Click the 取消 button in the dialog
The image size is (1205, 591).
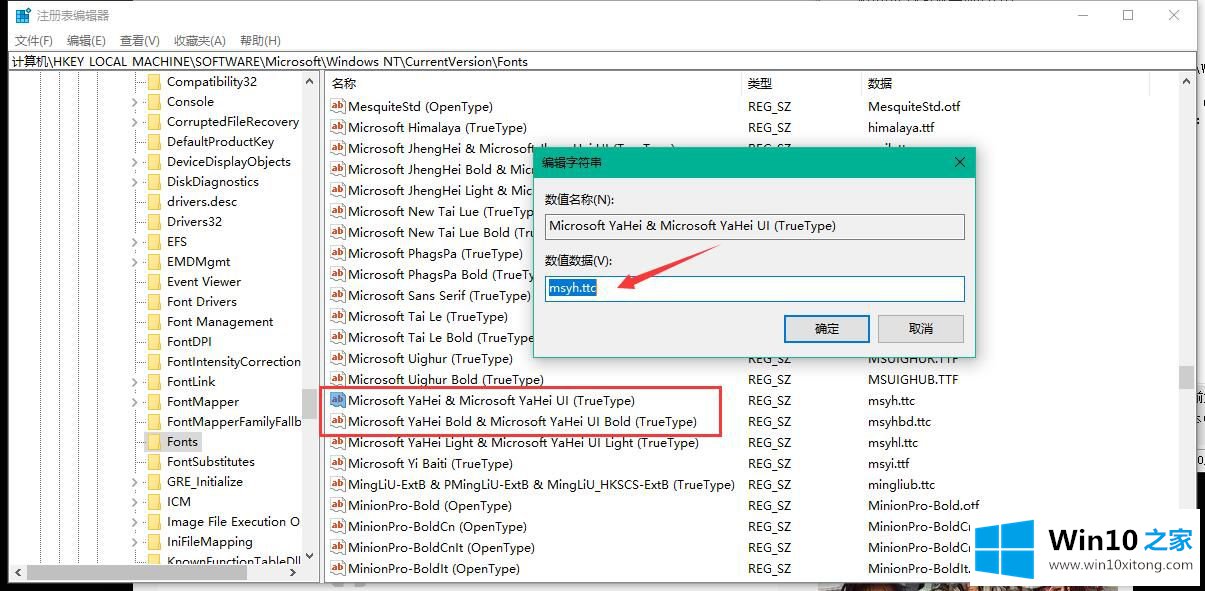(x=921, y=328)
